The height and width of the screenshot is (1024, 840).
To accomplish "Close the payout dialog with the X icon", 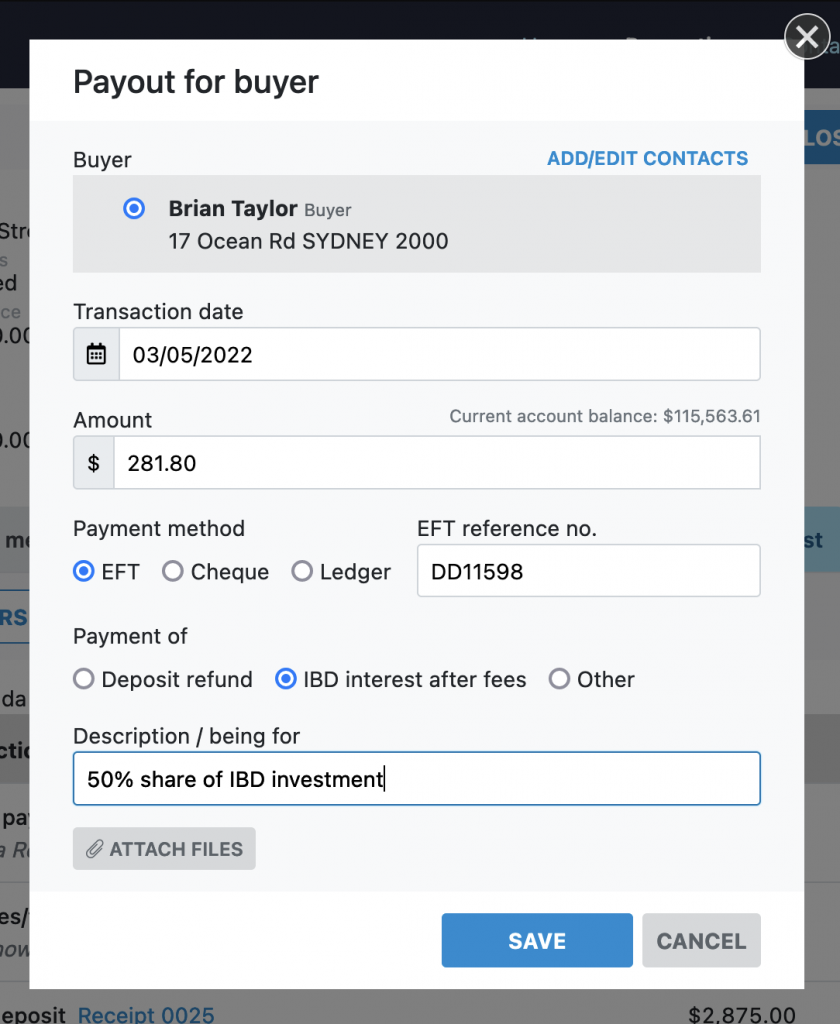I will 806,38.
